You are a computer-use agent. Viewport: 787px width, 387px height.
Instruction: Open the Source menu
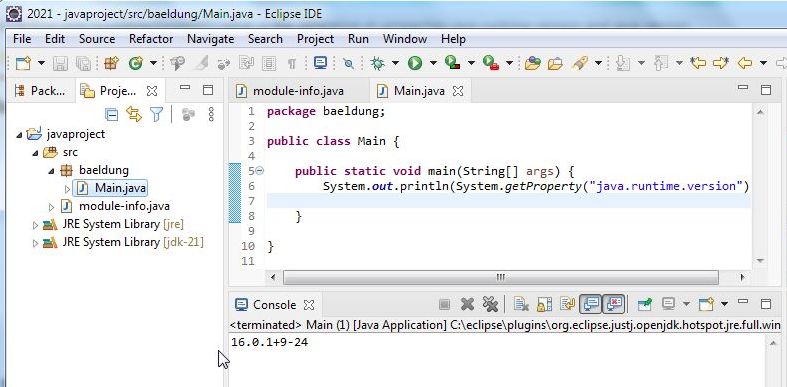pos(97,39)
